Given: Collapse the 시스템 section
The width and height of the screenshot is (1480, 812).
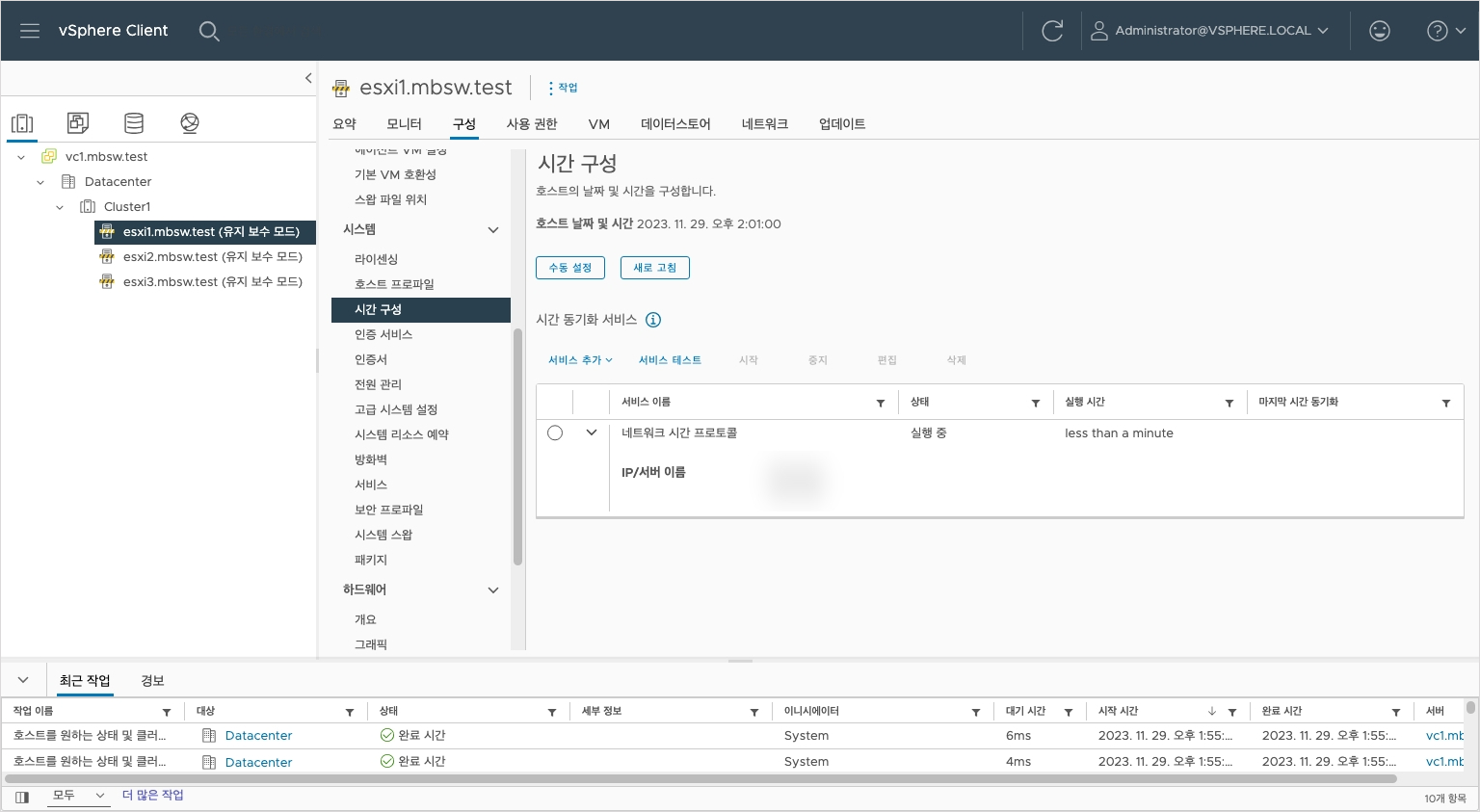Looking at the screenshot, I should tap(493, 230).
